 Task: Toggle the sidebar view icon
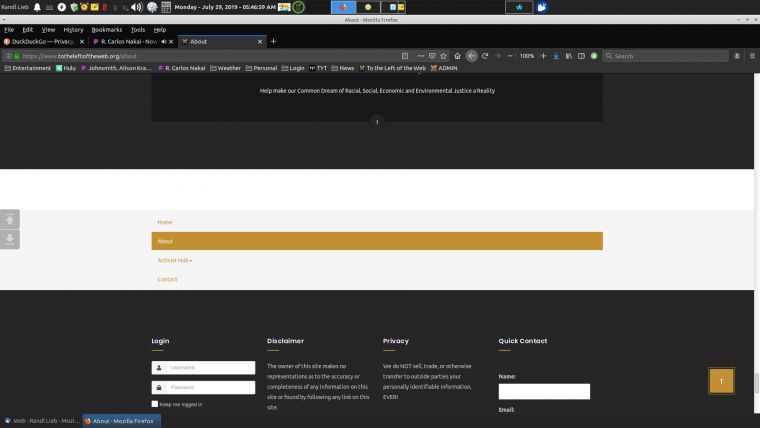click(x=581, y=56)
